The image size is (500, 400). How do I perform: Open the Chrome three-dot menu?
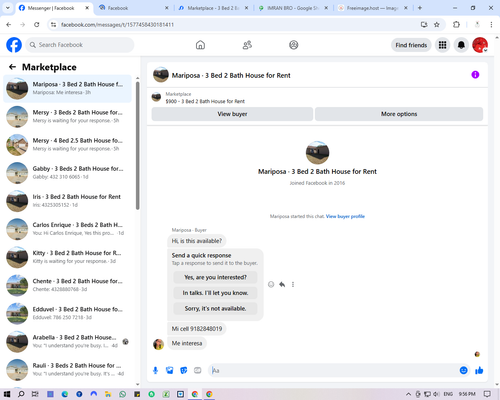coord(491,24)
